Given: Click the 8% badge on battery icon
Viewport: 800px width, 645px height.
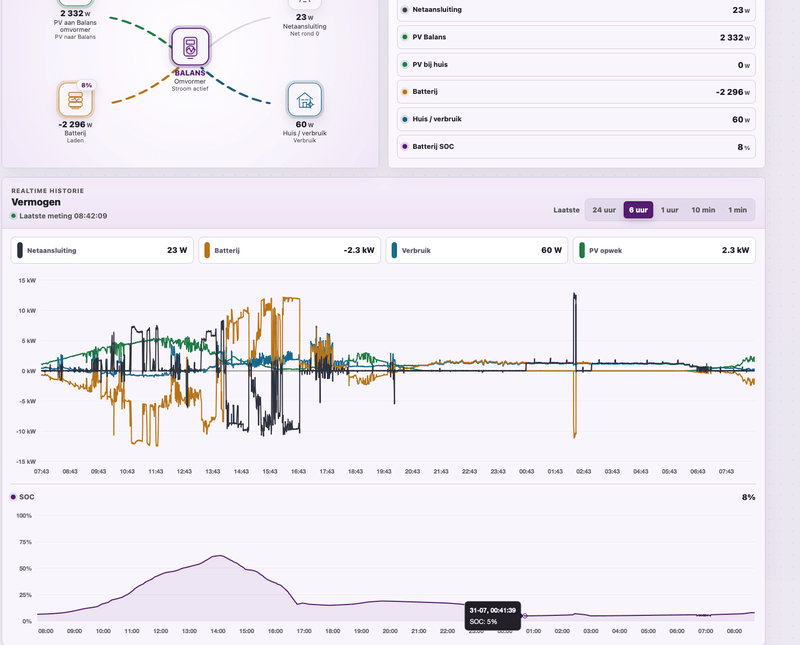Looking at the screenshot, I should pyautogui.click(x=87, y=85).
